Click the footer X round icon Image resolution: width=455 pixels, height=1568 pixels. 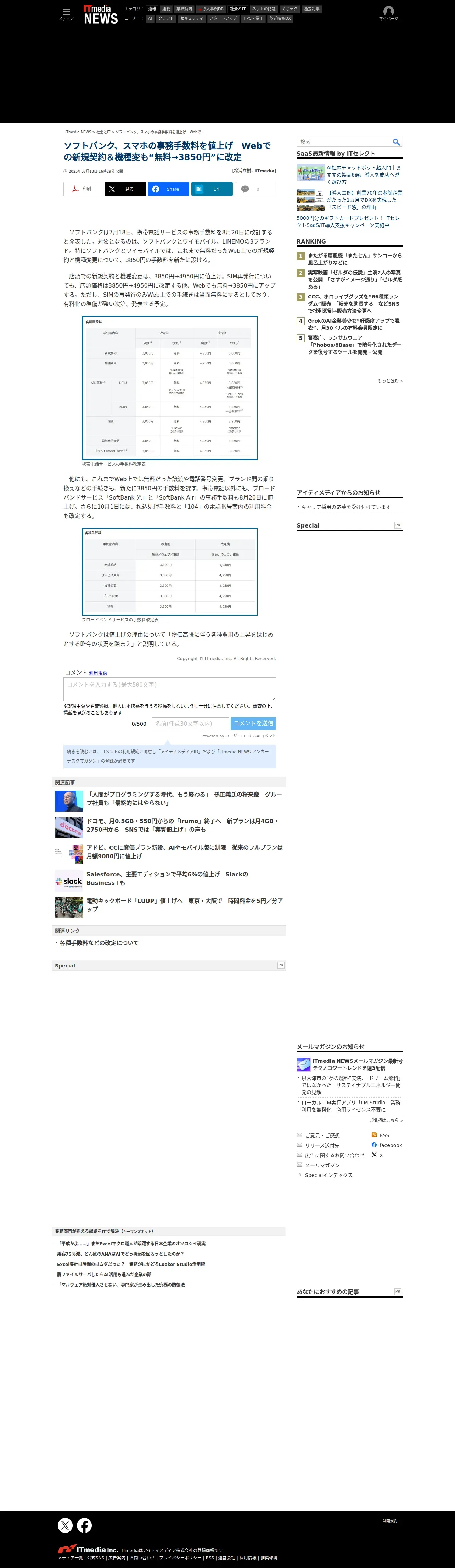tap(65, 1525)
